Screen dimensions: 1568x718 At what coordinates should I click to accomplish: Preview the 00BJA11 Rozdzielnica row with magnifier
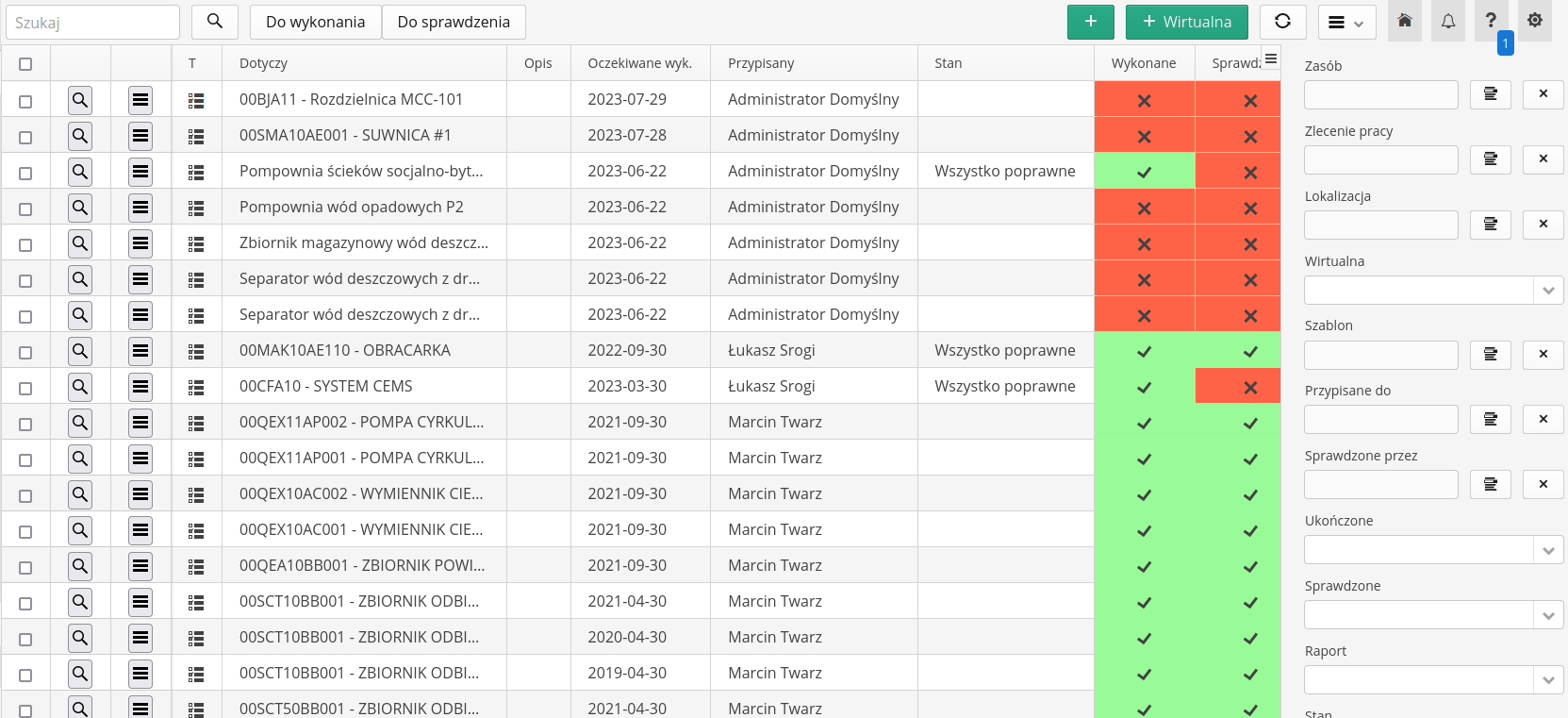pos(80,100)
